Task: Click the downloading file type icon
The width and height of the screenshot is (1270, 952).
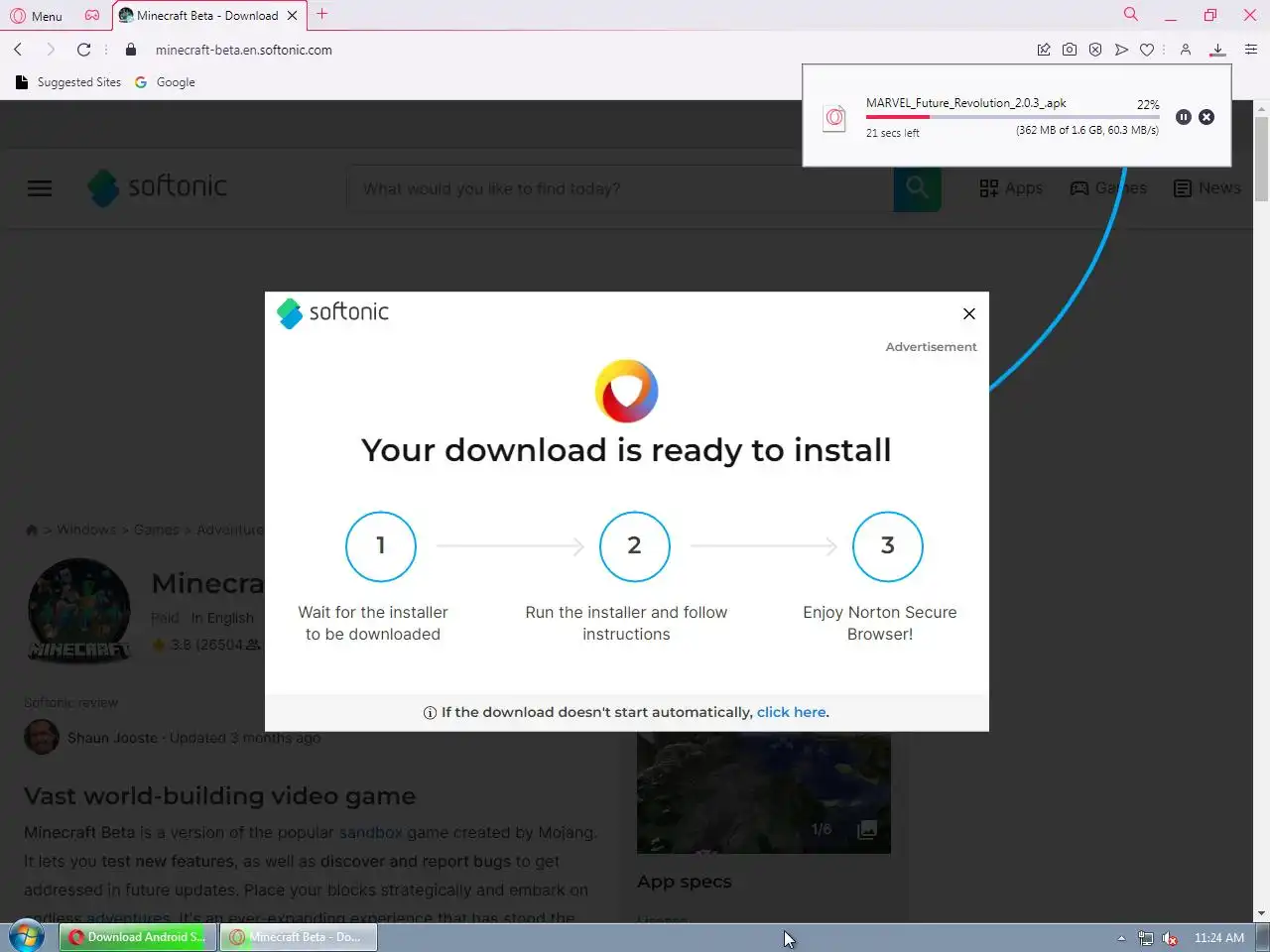Action: [834, 118]
